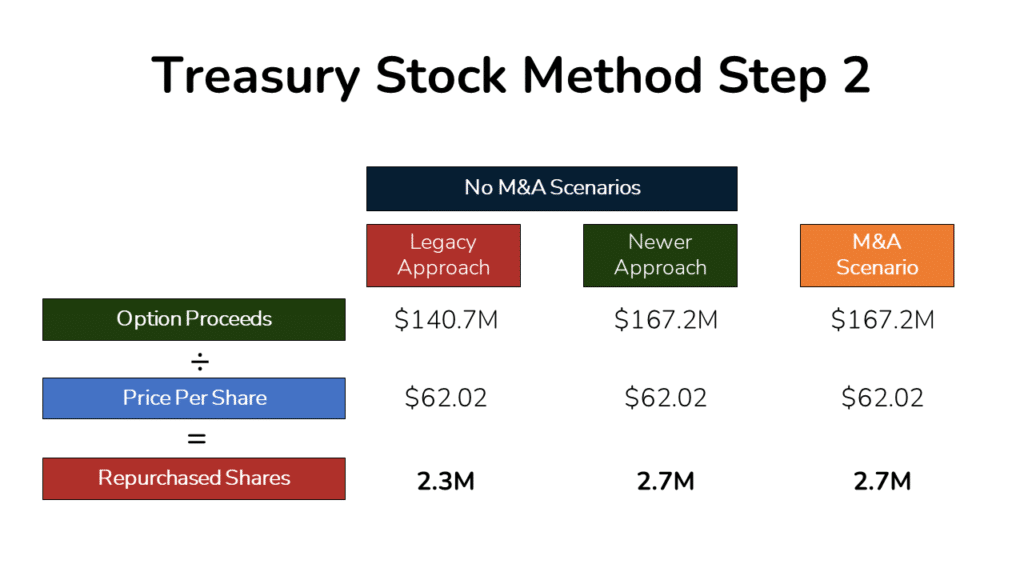Click the orange M&A Scenario box
Screen dimensions: 1024x576
pyautogui.click(x=877, y=255)
